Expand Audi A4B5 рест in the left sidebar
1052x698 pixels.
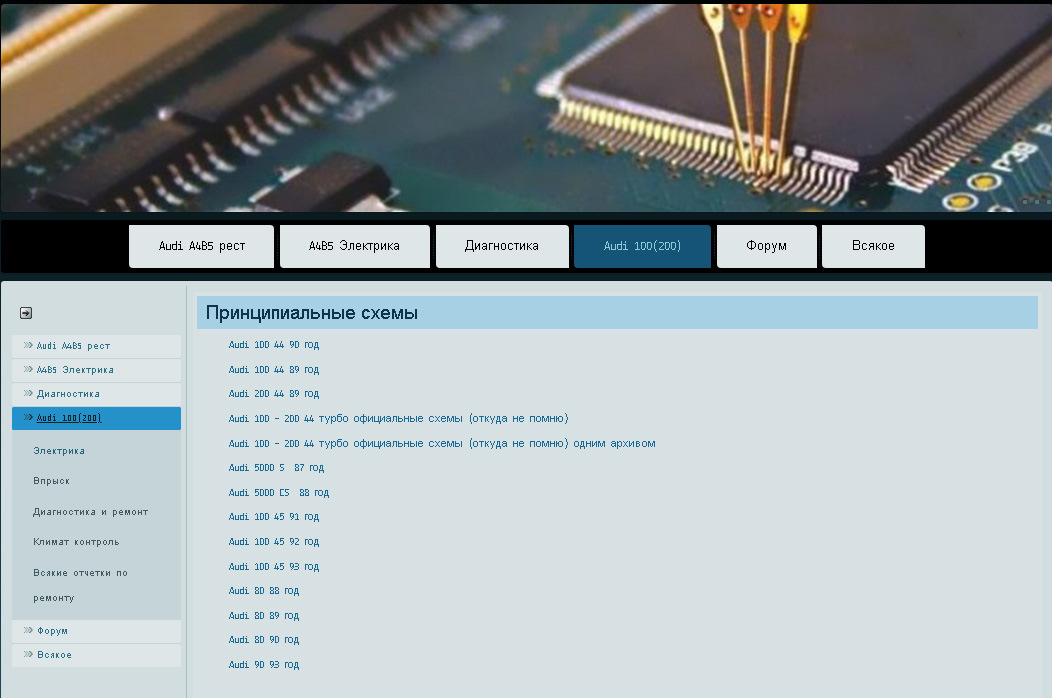[x=73, y=346]
